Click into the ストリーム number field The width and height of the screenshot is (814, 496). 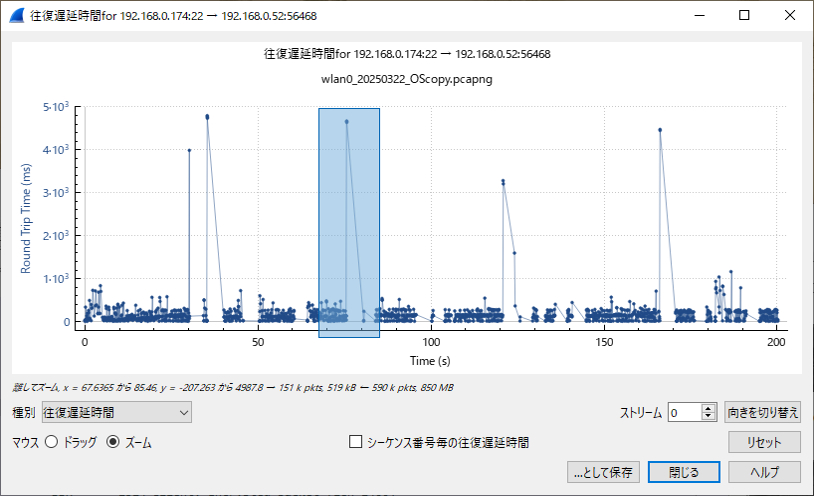(x=685, y=412)
